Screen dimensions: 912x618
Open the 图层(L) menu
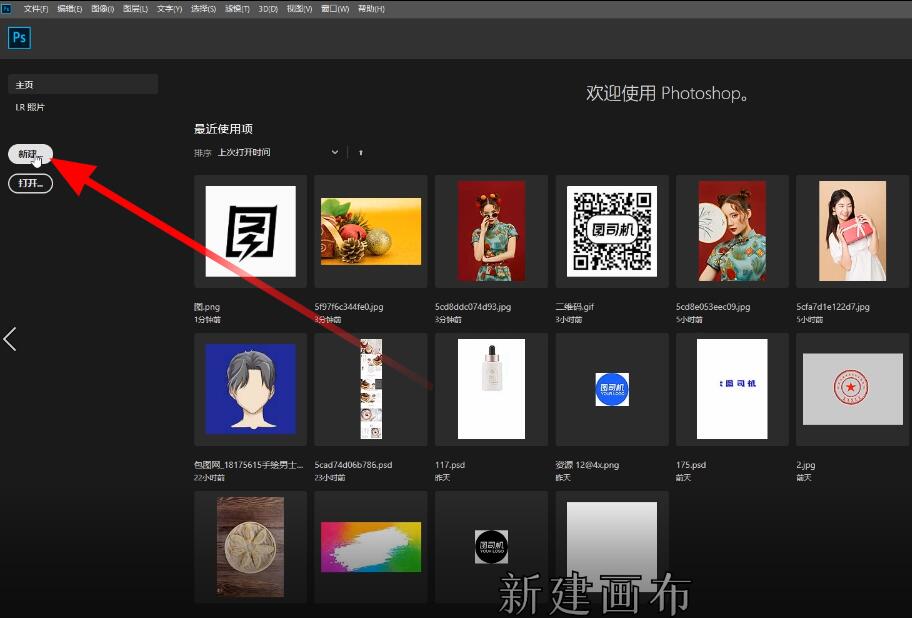[x=135, y=9]
